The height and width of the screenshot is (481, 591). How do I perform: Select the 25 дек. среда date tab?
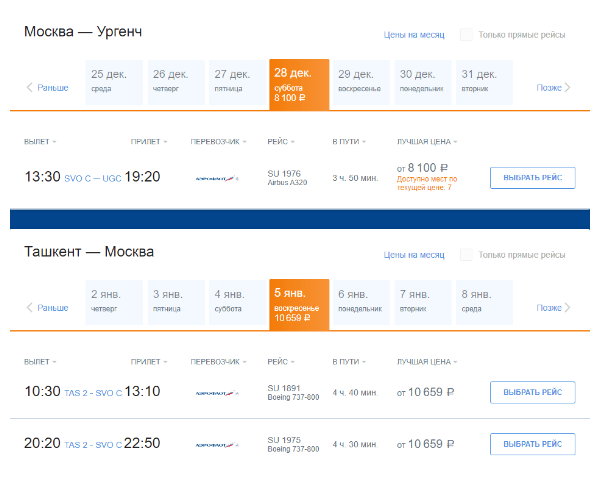tap(114, 82)
